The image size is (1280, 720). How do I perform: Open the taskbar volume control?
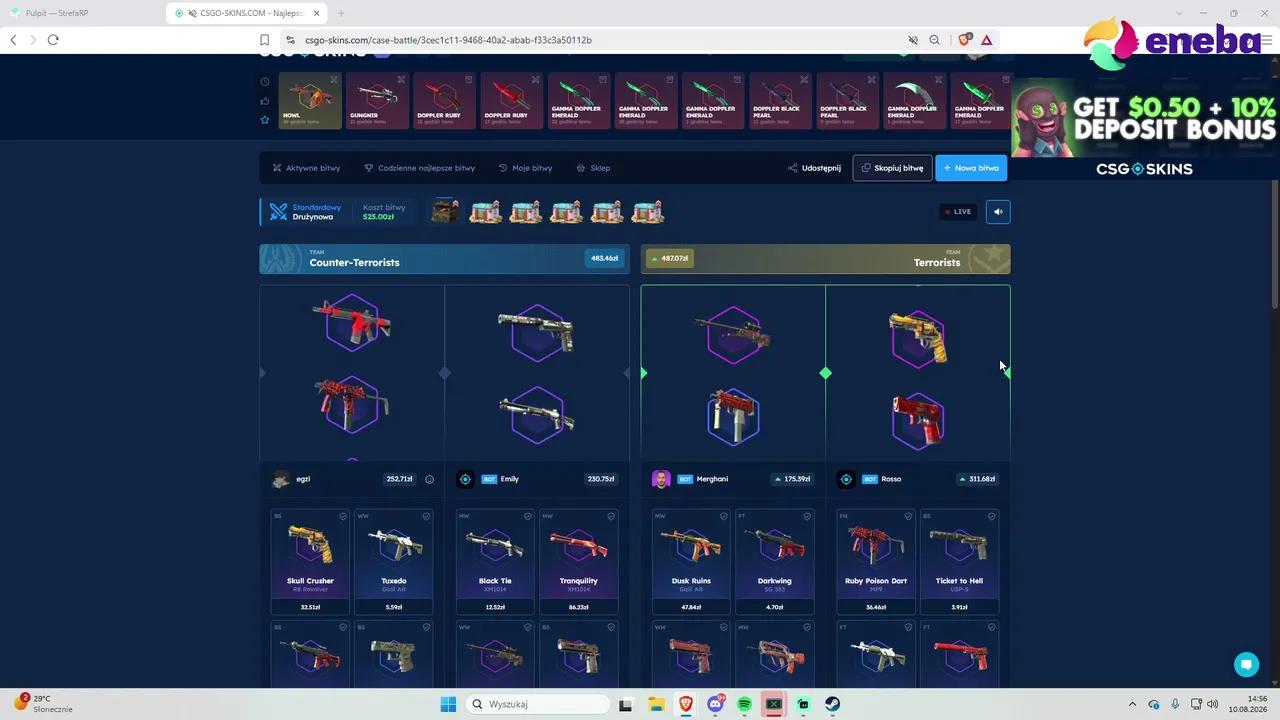coord(1212,704)
